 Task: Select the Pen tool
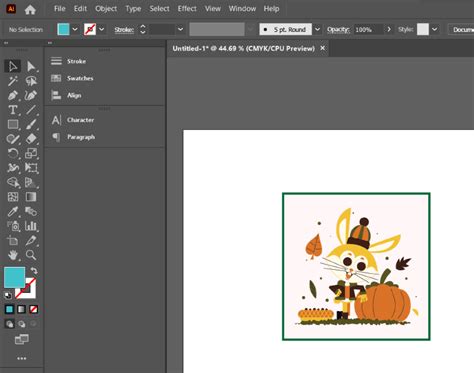pos(13,95)
